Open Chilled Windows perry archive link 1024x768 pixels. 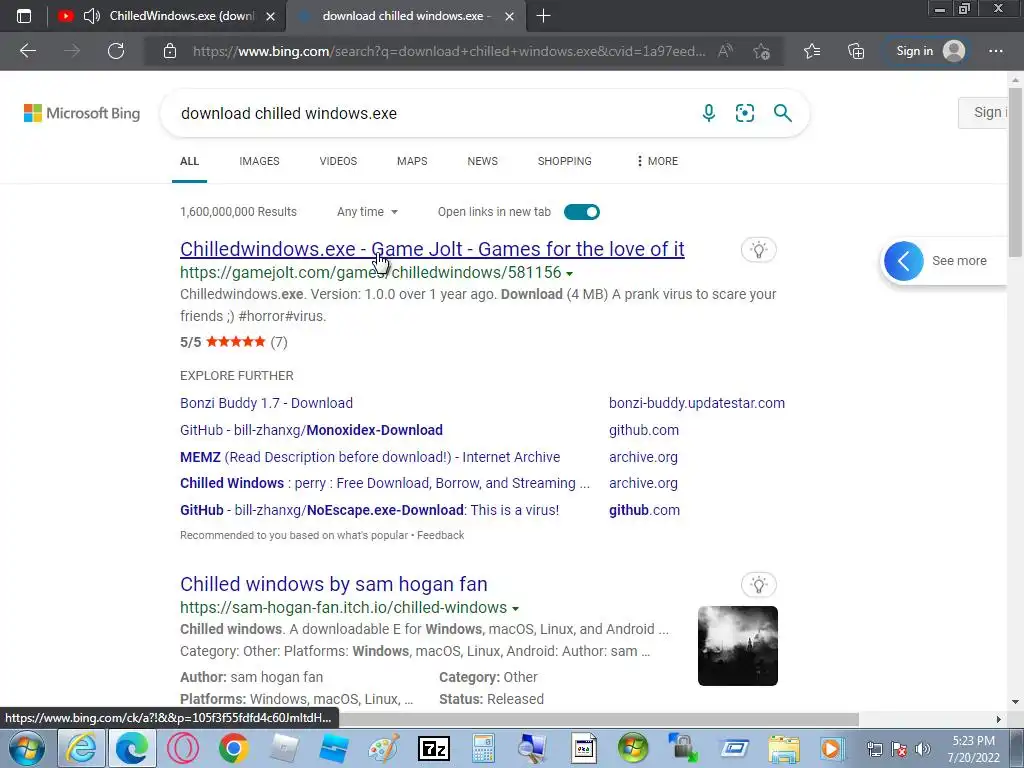pyautogui.click(x=385, y=483)
